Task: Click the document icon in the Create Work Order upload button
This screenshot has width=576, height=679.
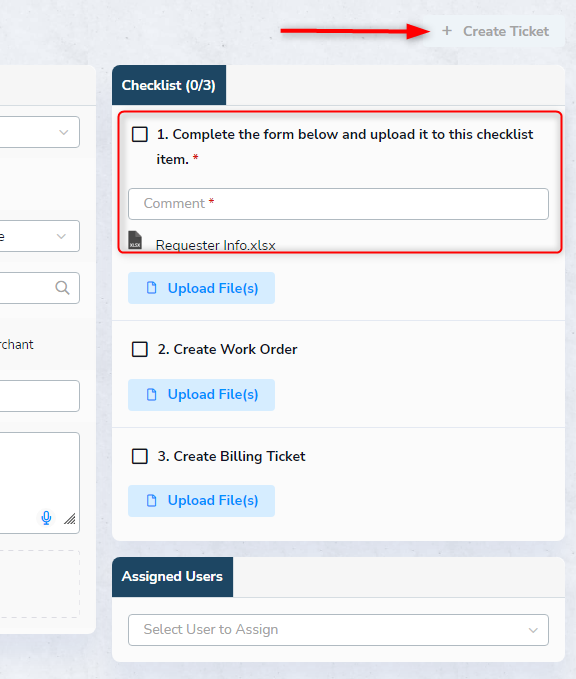Action: click(152, 394)
